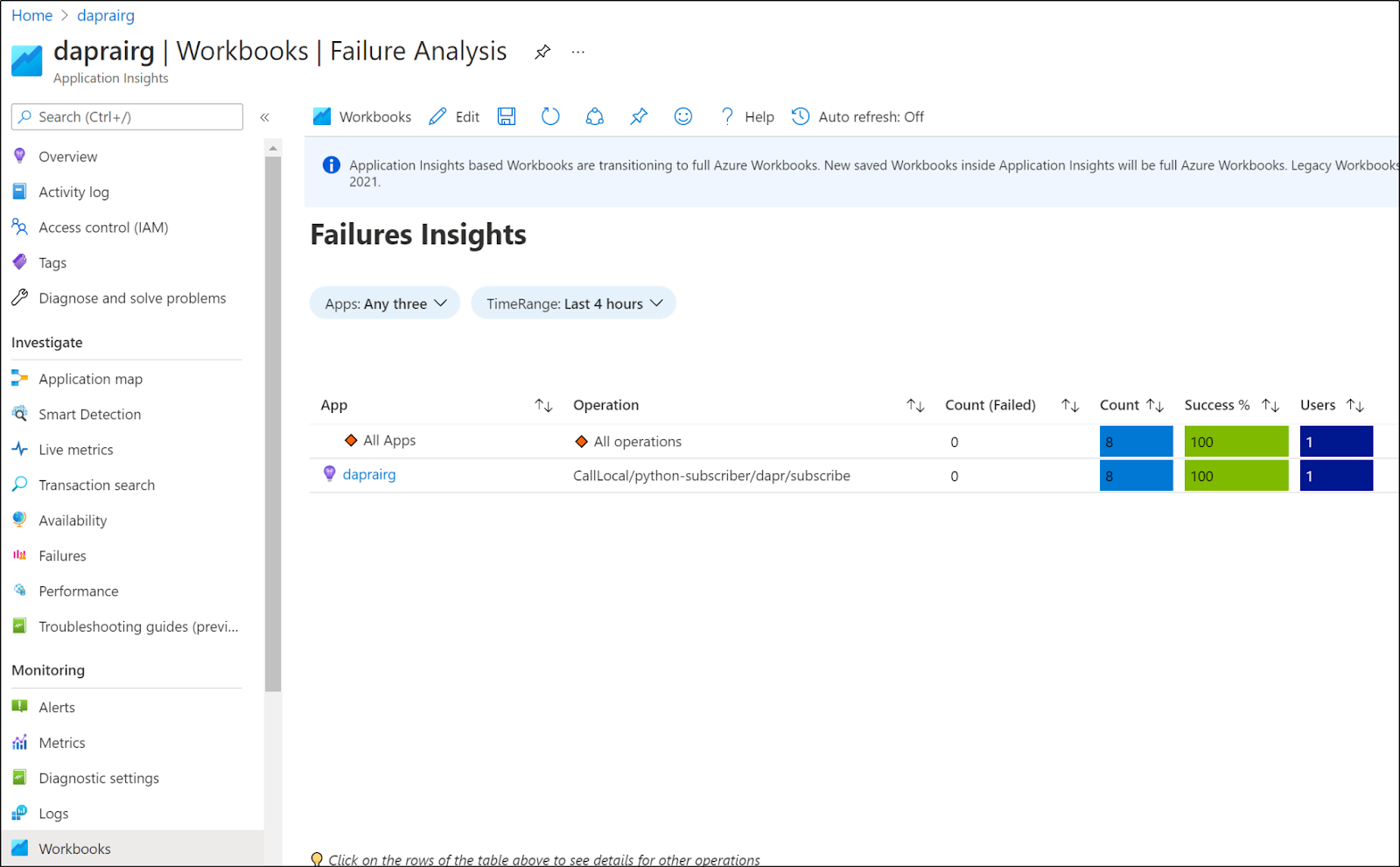Select the All Apps table row

pyautogui.click(x=853, y=441)
